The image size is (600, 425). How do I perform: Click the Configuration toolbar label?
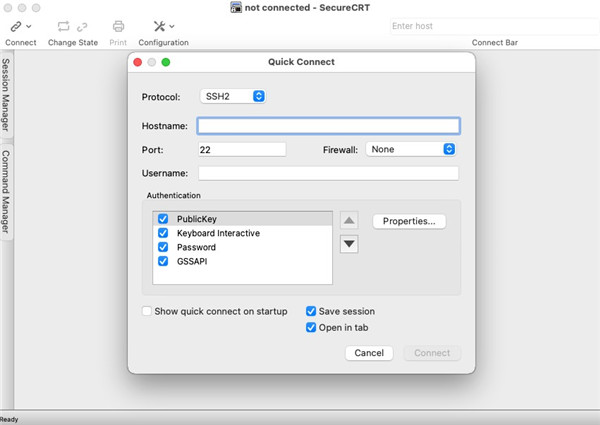point(163,42)
